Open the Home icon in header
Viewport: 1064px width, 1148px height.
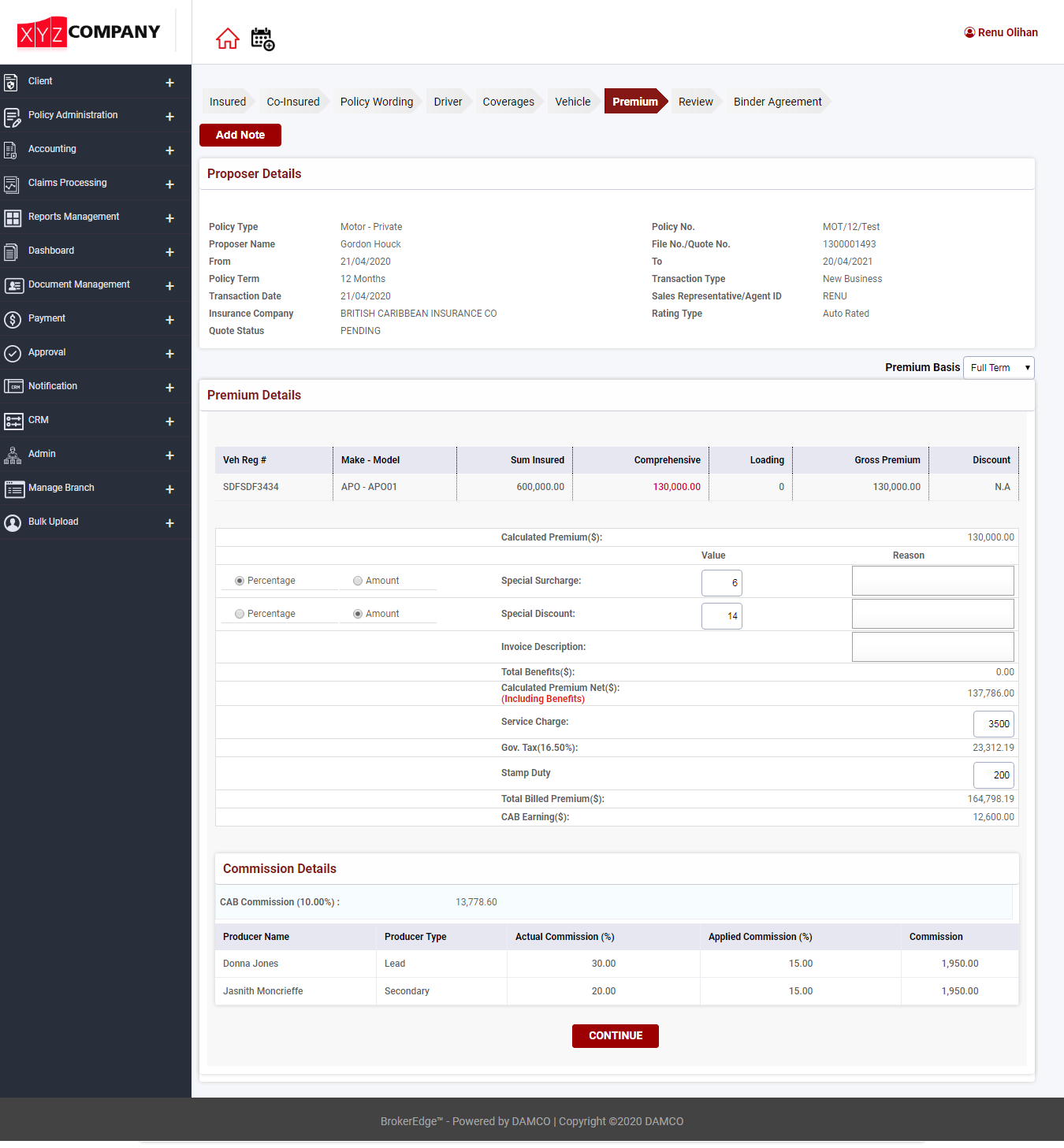pos(228,39)
